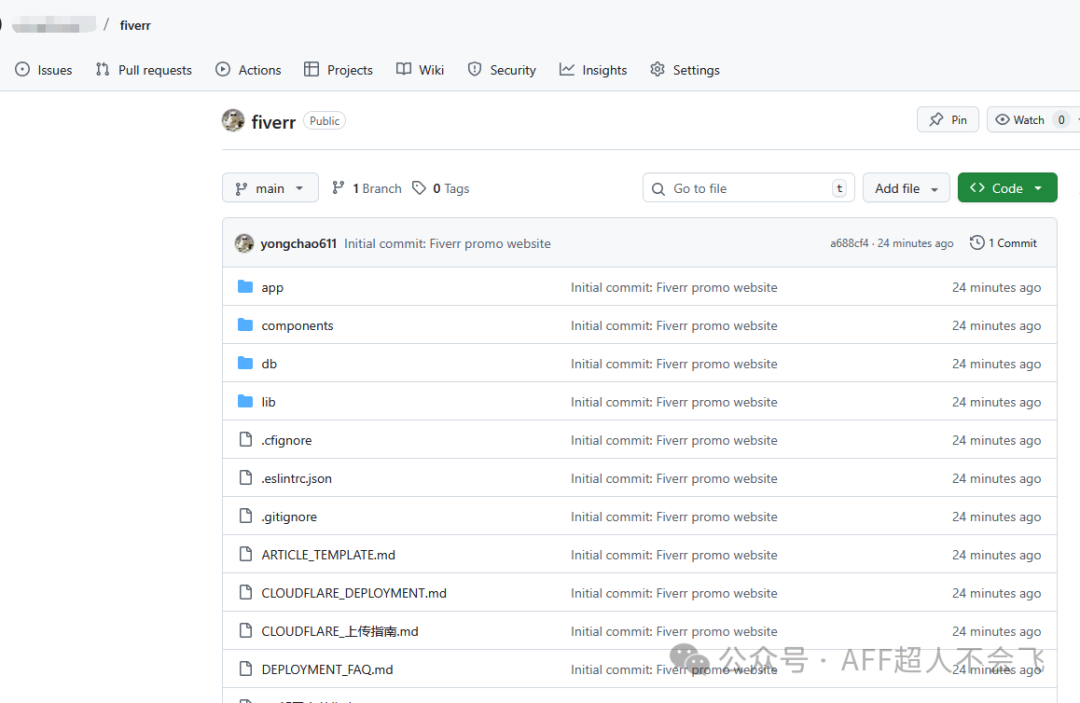The width and height of the screenshot is (1080, 703).
Task: Click the tag icon beside 0 Tags
Action: click(x=419, y=188)
